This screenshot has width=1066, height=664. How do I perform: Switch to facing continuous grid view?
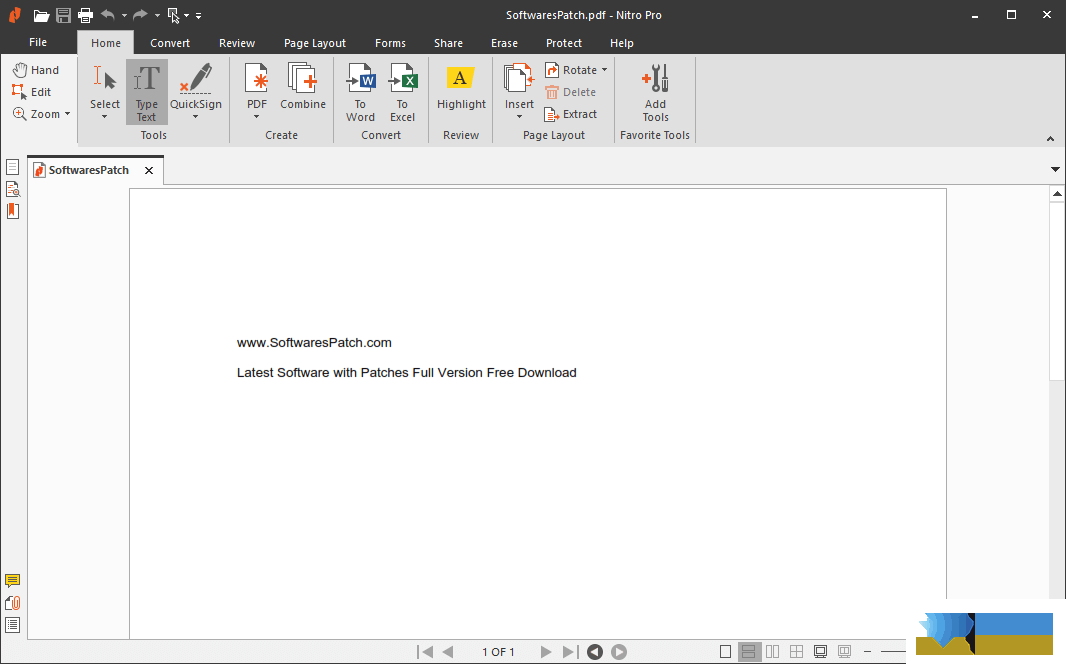click(x=796, y=652)
